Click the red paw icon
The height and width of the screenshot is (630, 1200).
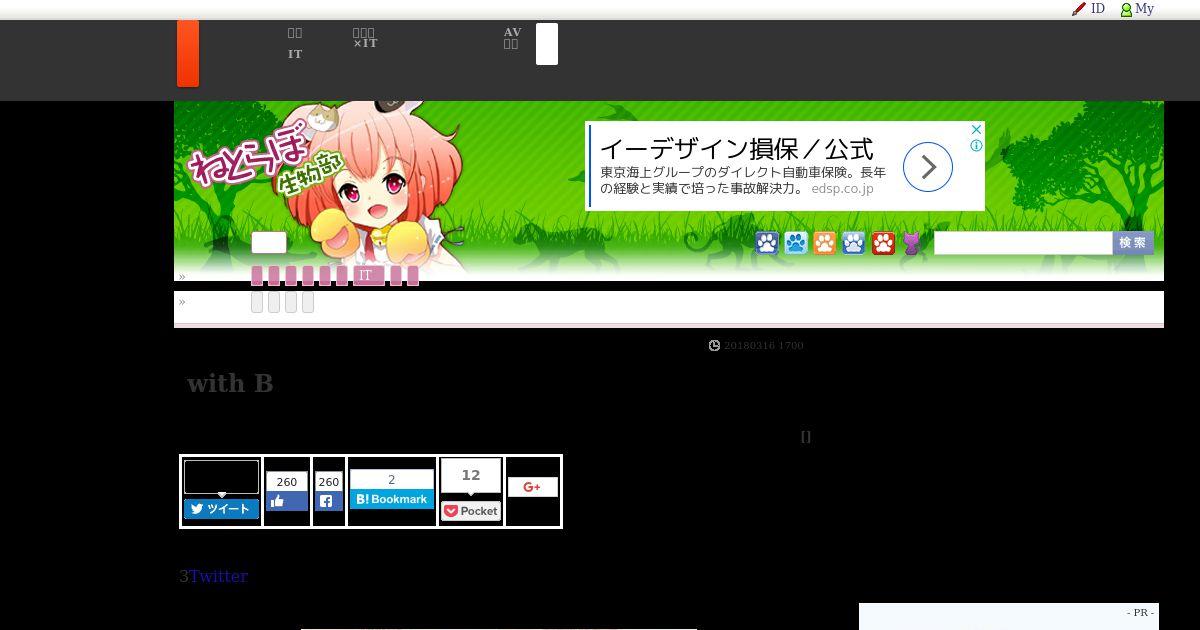click(x=883, y=243)
